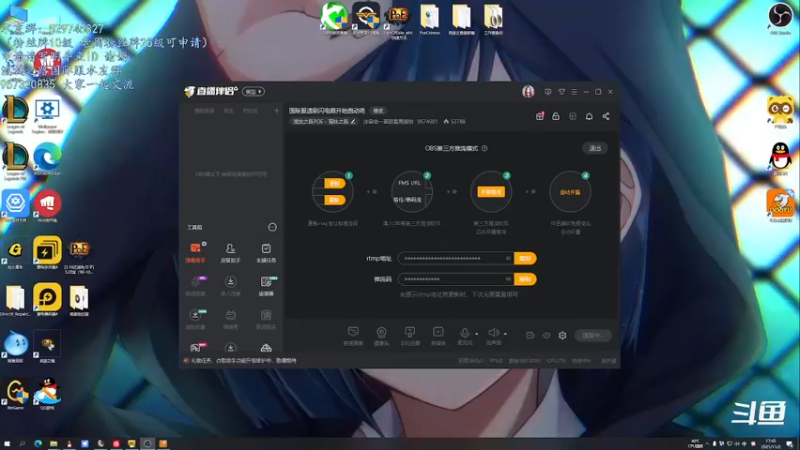Viewport: 800px width, 450px height.
Task: Open the notification center on taskbar
Action: (790, 444)
